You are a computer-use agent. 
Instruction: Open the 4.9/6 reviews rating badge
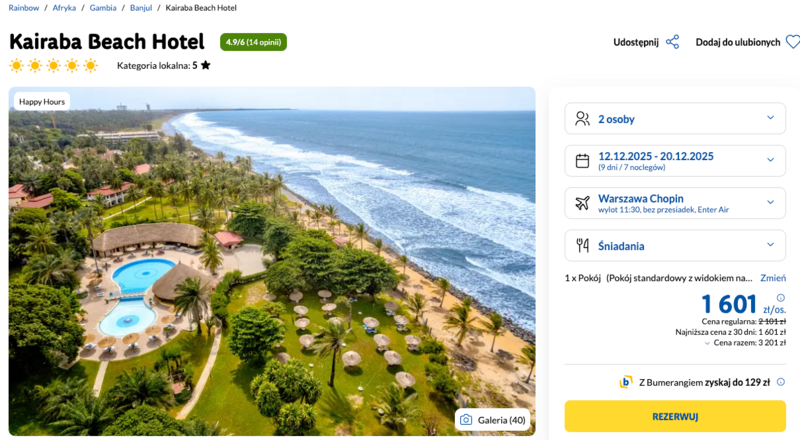coord(253,42)
